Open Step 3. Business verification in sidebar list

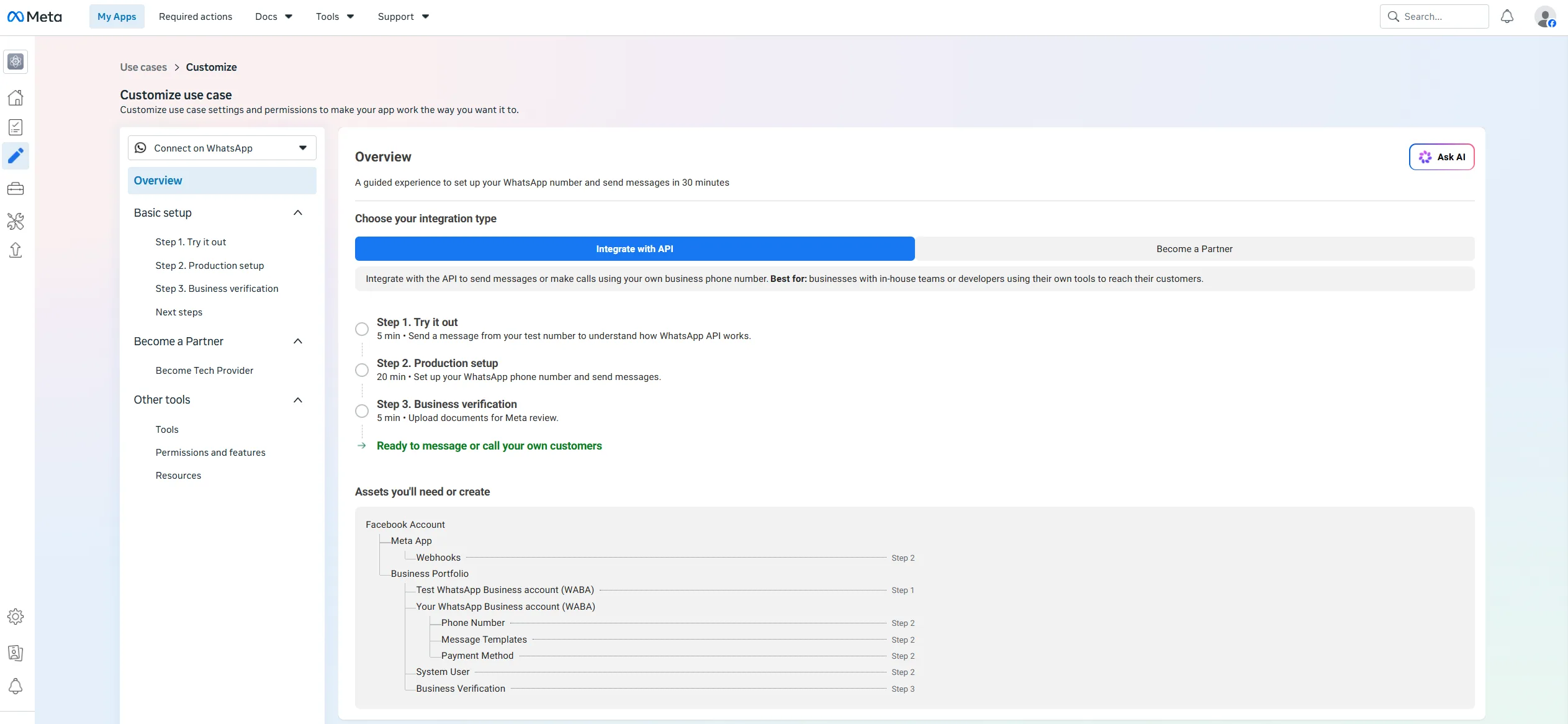(x=217, y=289)
